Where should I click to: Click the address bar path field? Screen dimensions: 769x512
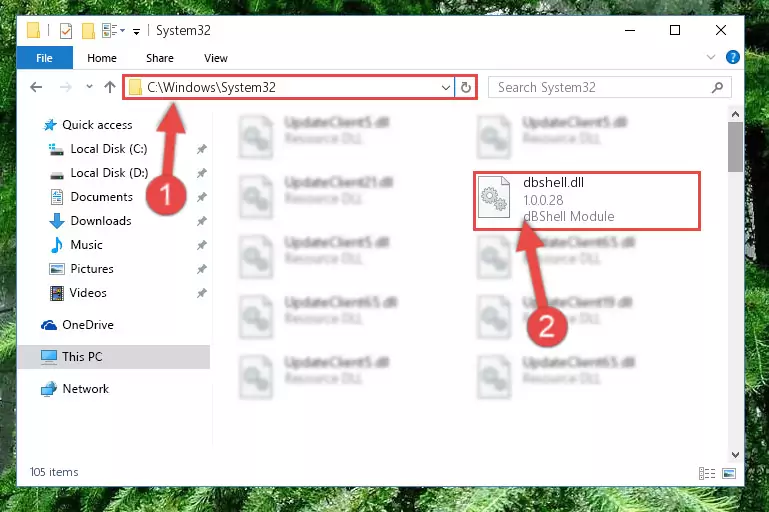[289, 87]
